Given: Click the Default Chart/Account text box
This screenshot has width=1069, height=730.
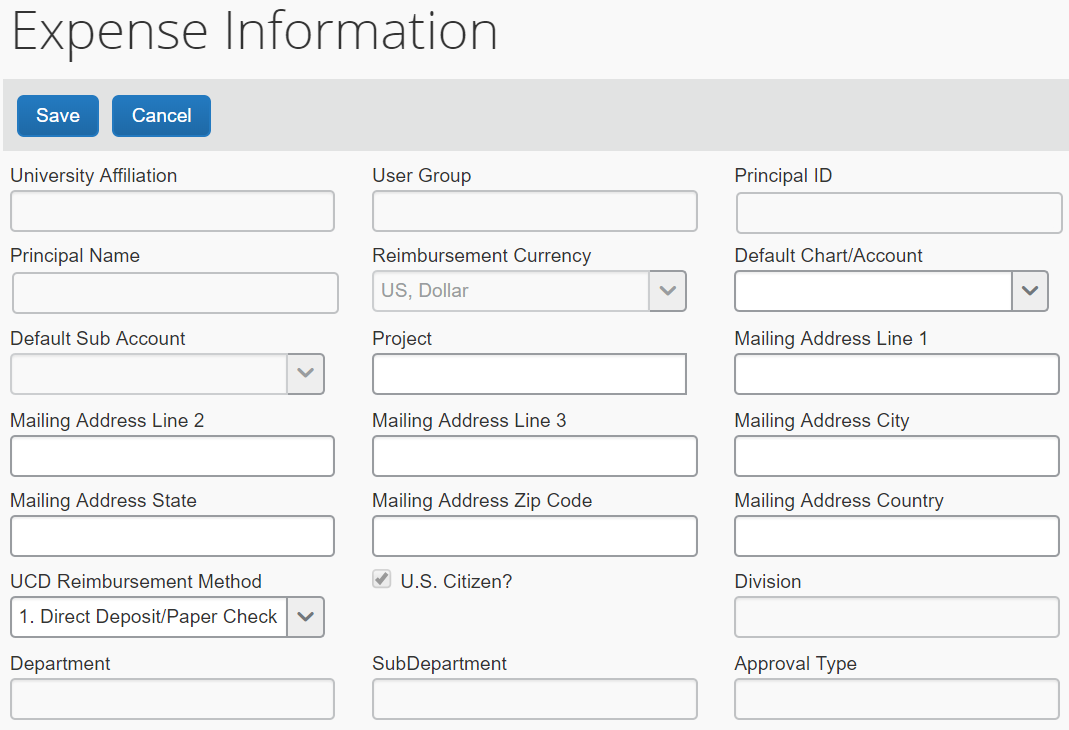Looking at the screenshot, I should coord(873,291).
